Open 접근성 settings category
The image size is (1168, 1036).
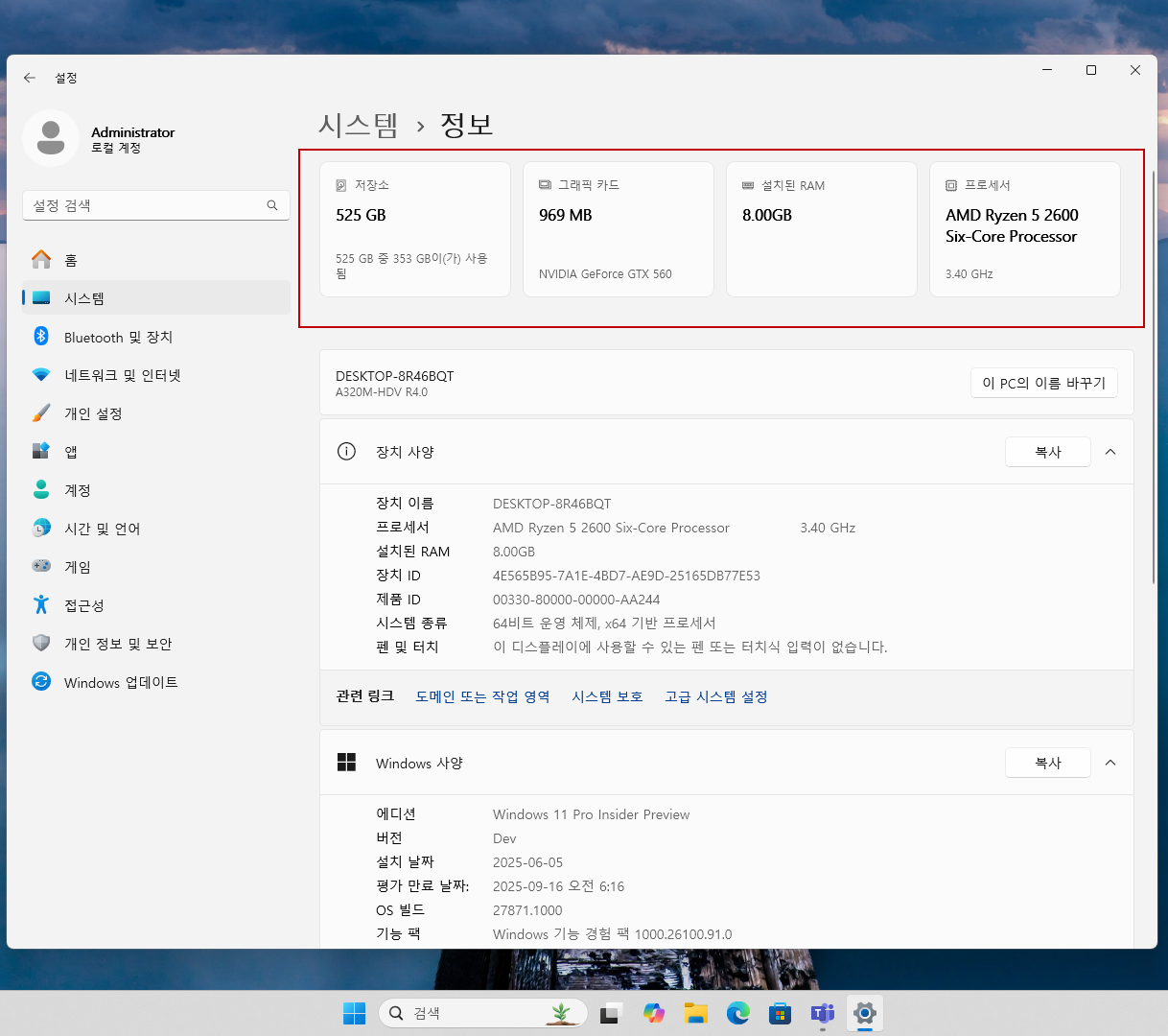point(156,605)
